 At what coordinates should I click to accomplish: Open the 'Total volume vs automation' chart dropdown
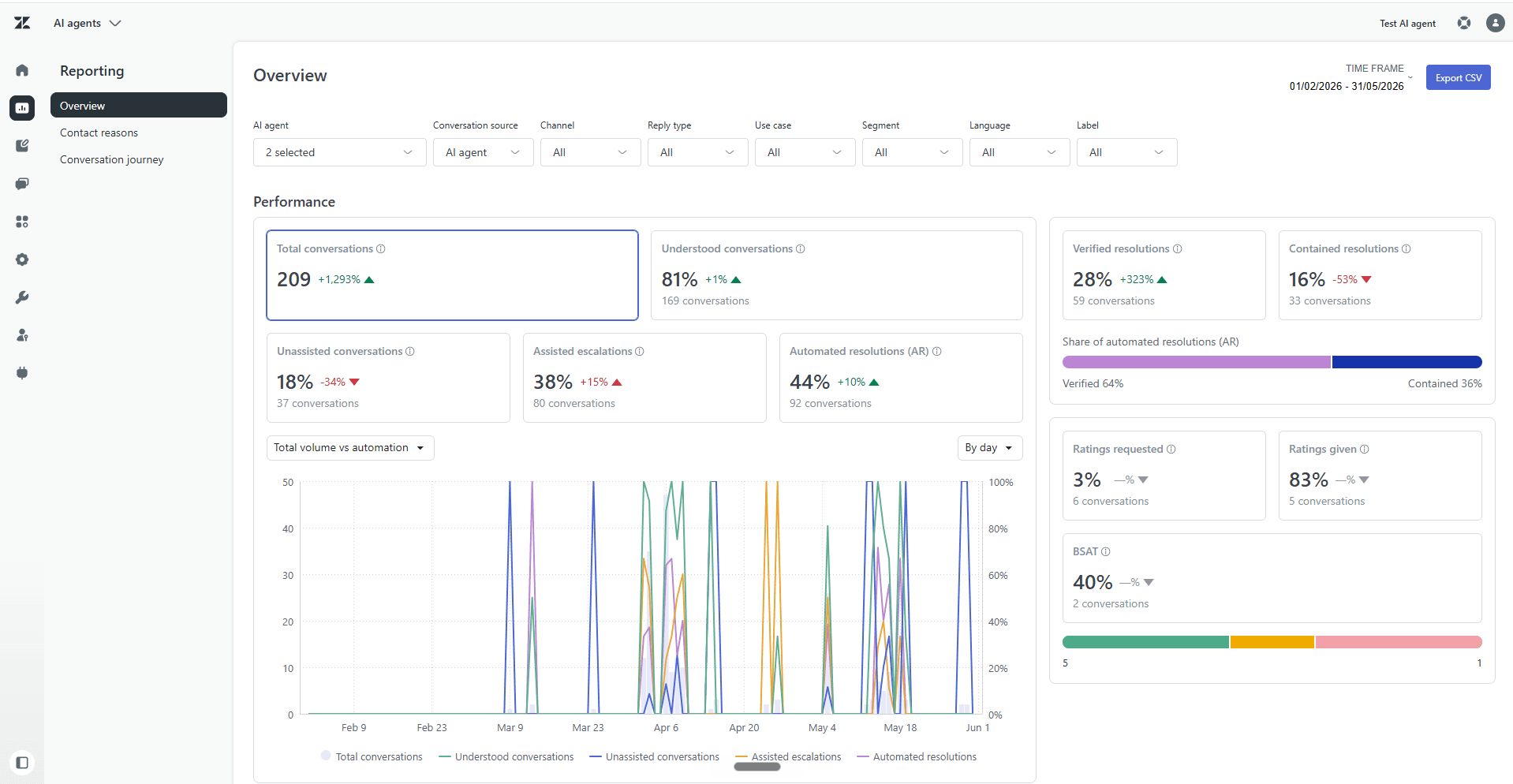[350, 448]
